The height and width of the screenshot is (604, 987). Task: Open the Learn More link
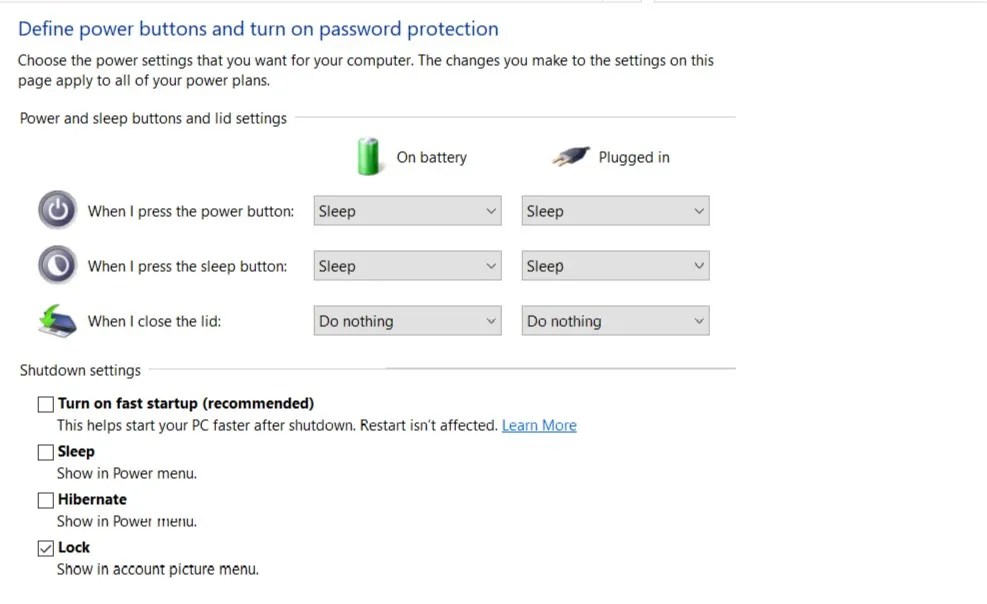tap(539, 425)
